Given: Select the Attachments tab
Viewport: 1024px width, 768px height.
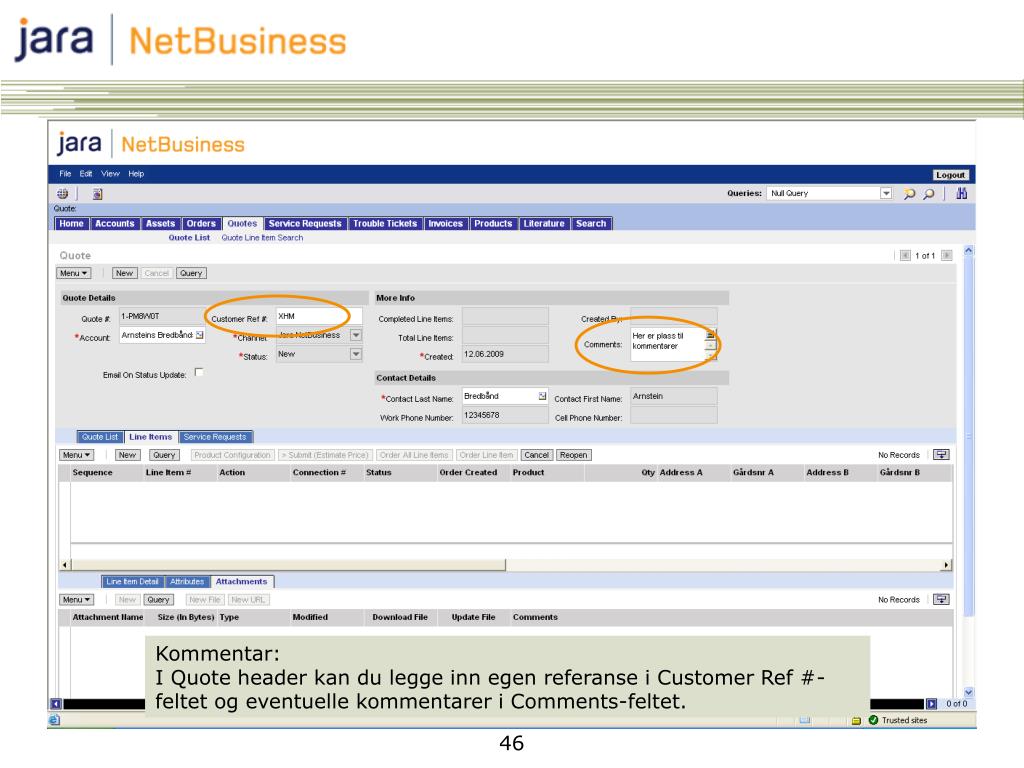Looking at the screenshot, I should tap(242, 581).
